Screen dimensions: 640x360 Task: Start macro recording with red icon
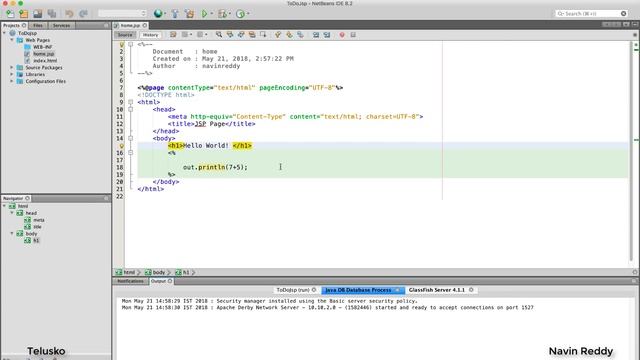[x=342, y=35]
